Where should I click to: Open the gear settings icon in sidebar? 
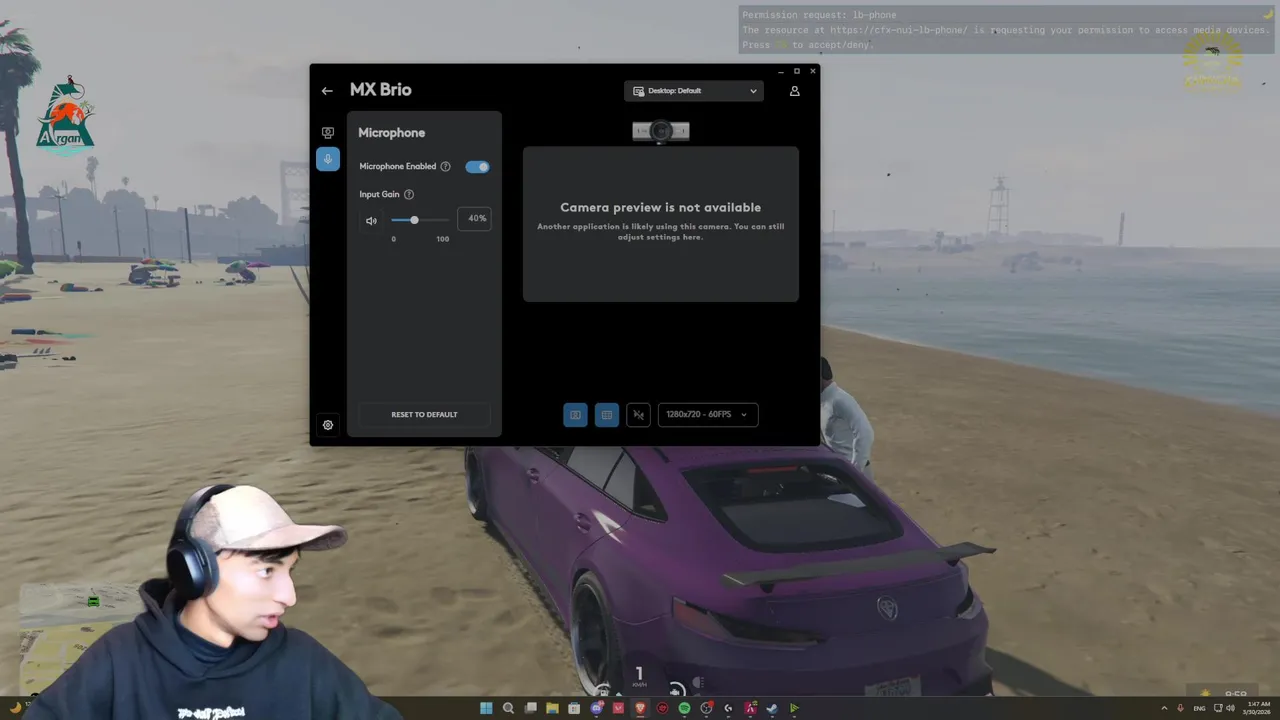(x=328, y=425)
